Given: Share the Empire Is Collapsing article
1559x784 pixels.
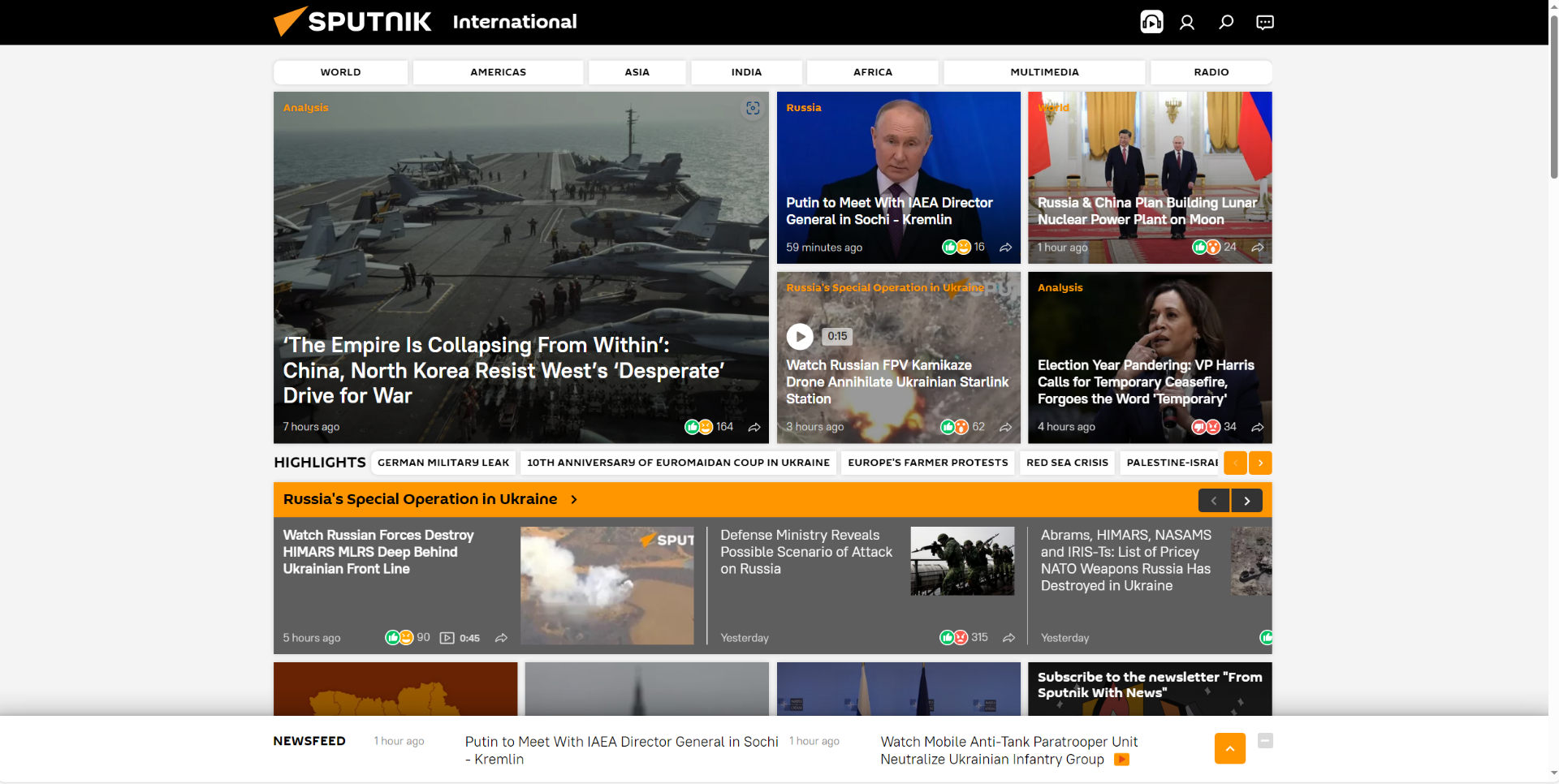Looking at the screenshot, I should [754, 427].
